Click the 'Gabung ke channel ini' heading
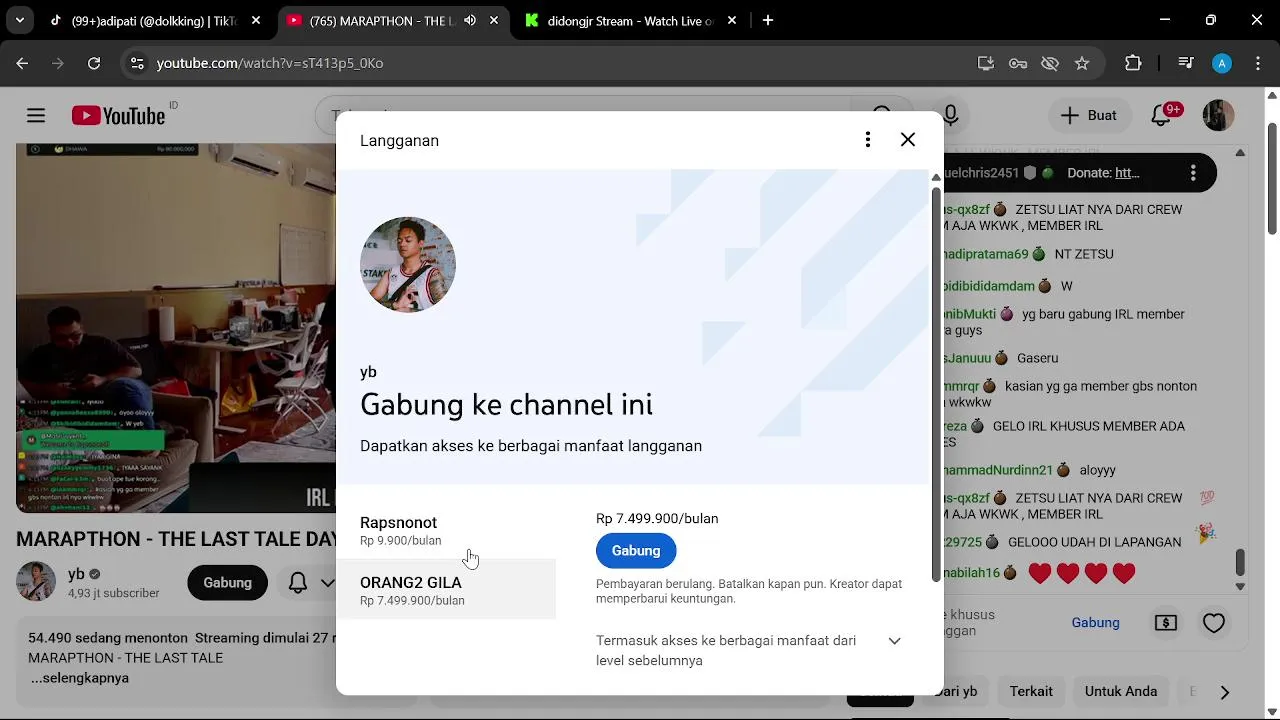The height and width of the screenshot is (720, 1280). (506, 405)
